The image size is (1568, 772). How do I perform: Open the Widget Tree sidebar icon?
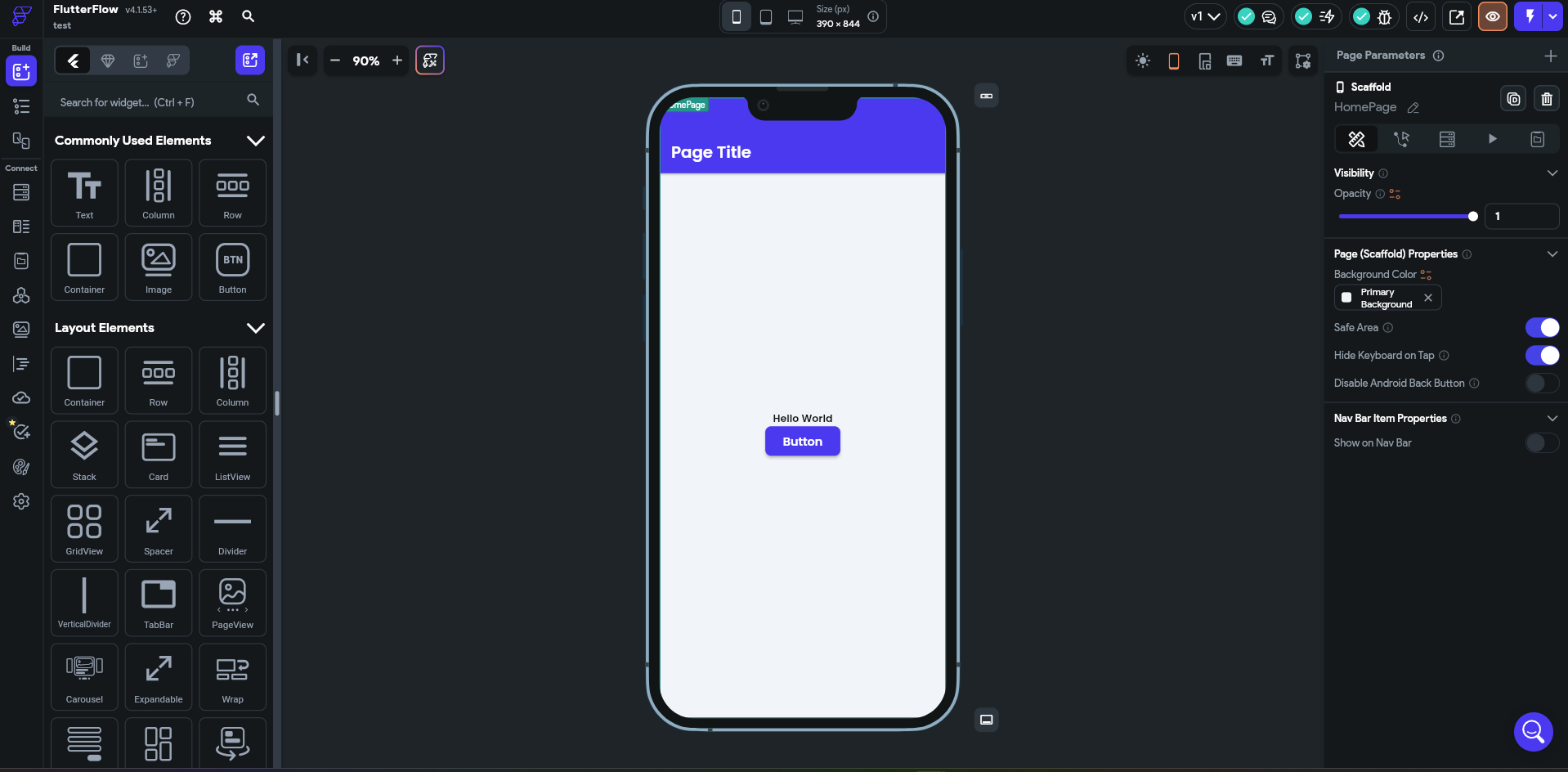click(21, 106)
